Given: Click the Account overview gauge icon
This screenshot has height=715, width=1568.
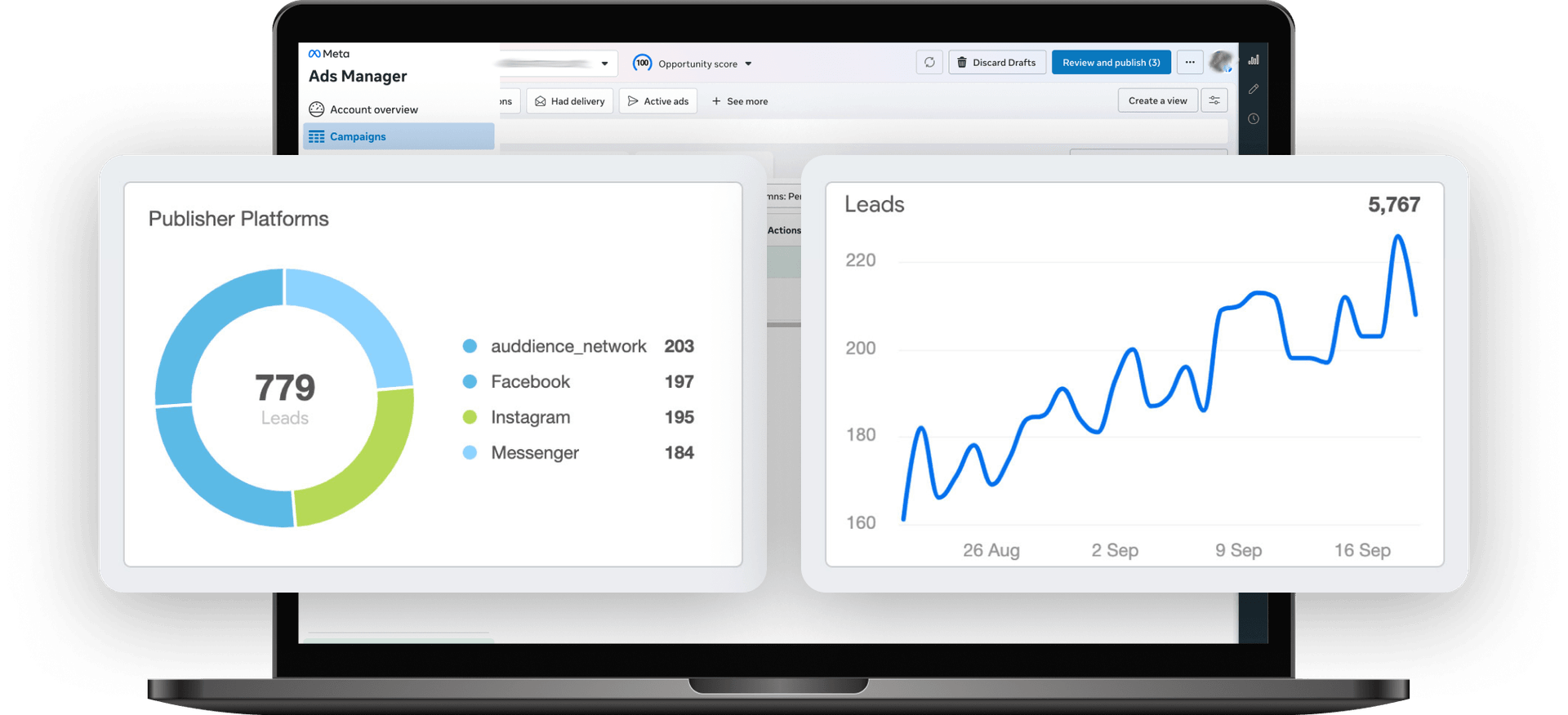Looking at the screenshot, I should 316,109.
